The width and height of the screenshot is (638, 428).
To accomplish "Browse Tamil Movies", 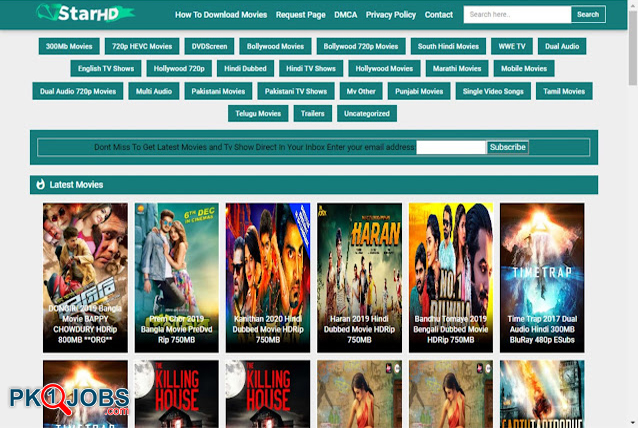I will (564, 91).
